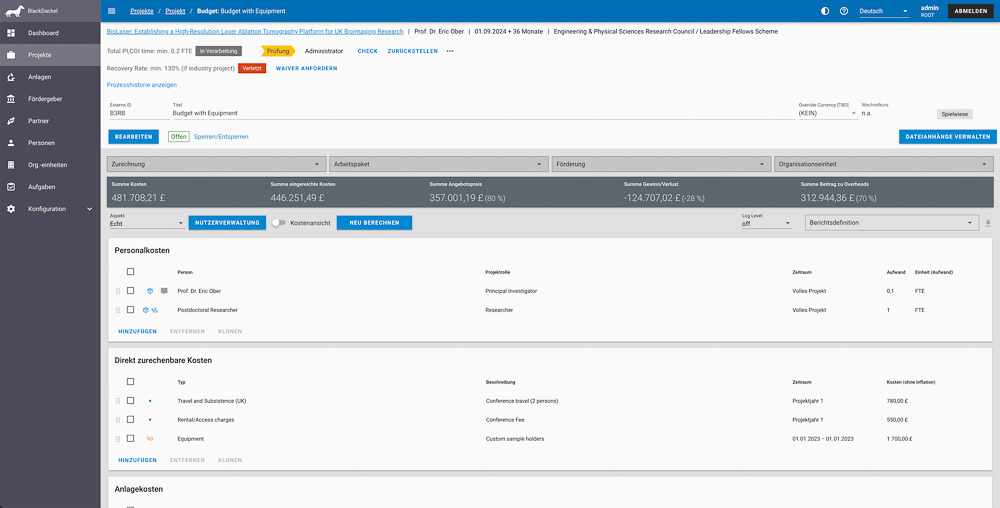1000x508 pixels.
Task: Open the BioLaser project title link
Action: click(255, 31)
